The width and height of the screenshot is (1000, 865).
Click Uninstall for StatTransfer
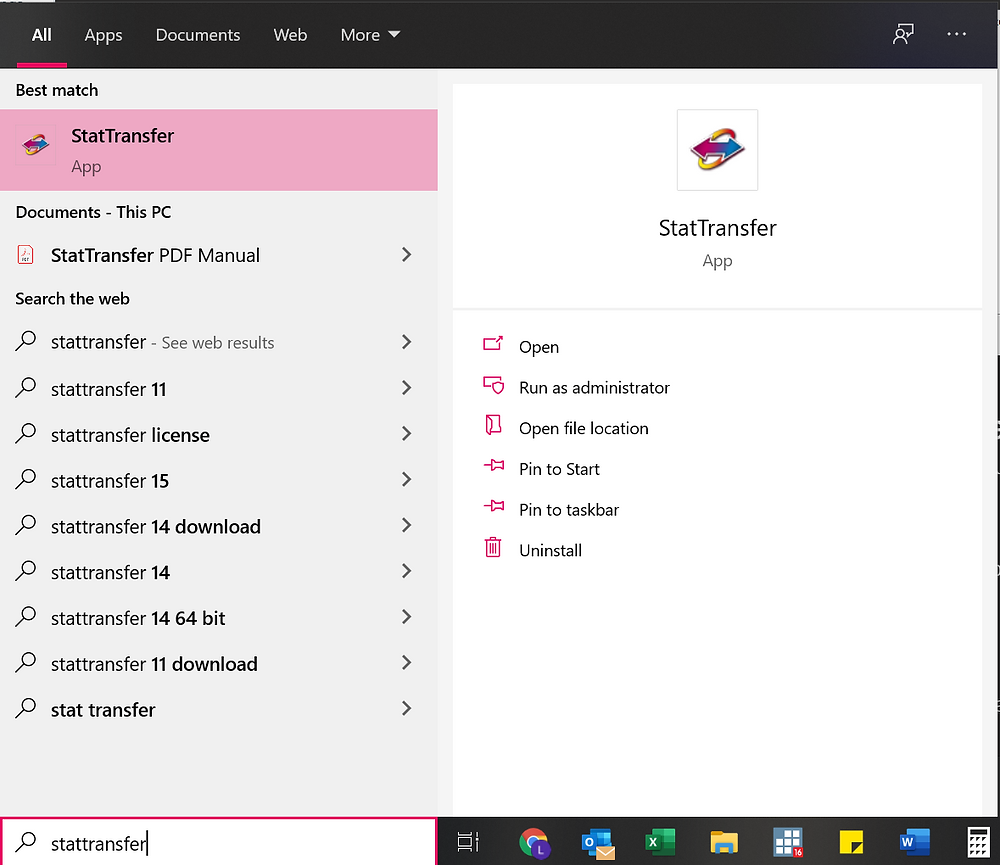pyautogui.click(x=550, y=551)
